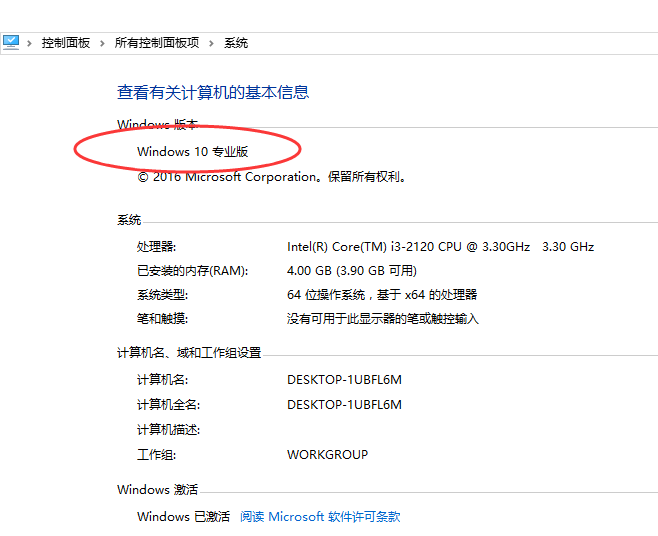Select the 64 位操作系统 system type value
Image resolution: width=658 pixels, height=536 pixels.
click(x=382, y=295)
